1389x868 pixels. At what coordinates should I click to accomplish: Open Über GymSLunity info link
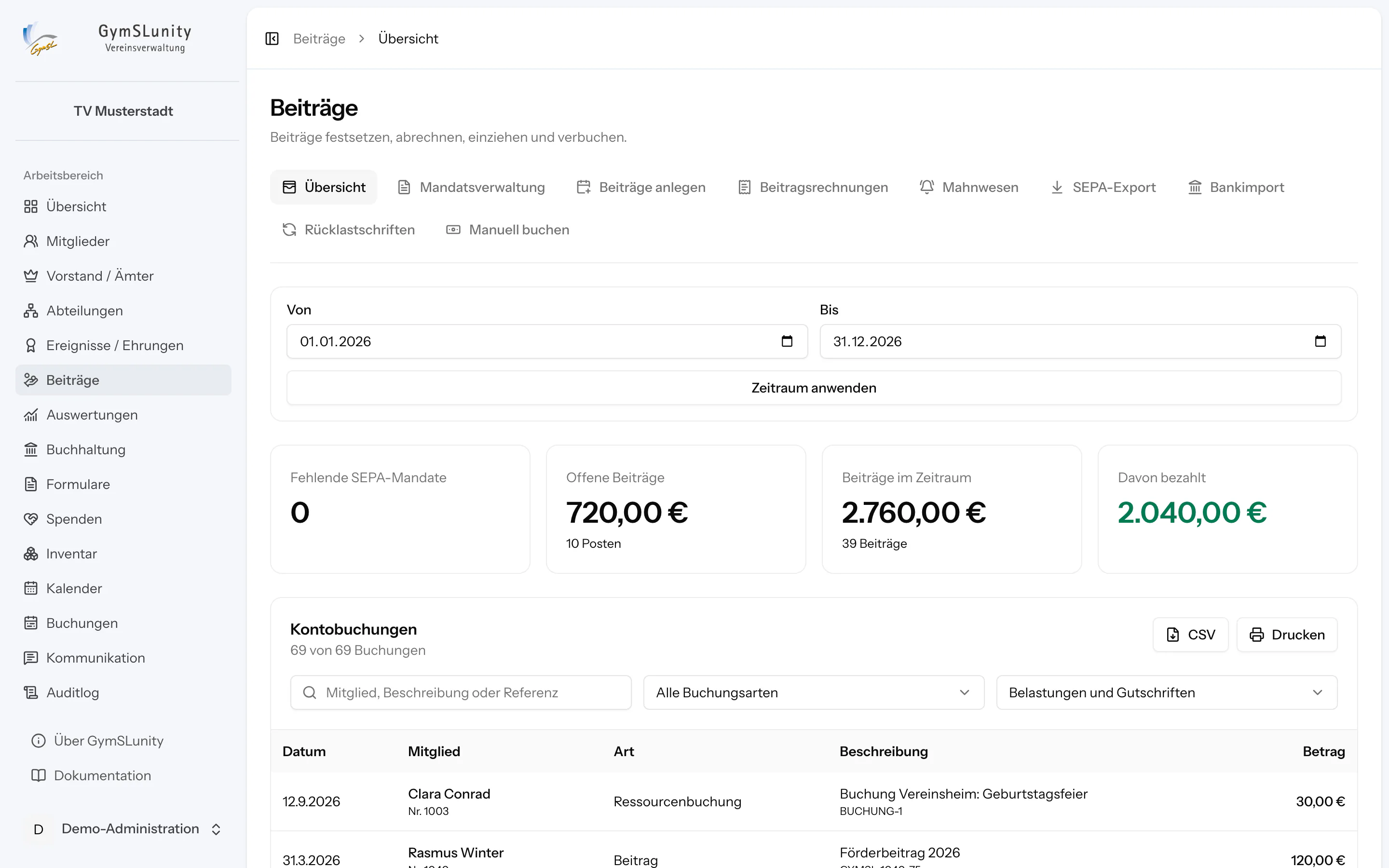(123, 741)
